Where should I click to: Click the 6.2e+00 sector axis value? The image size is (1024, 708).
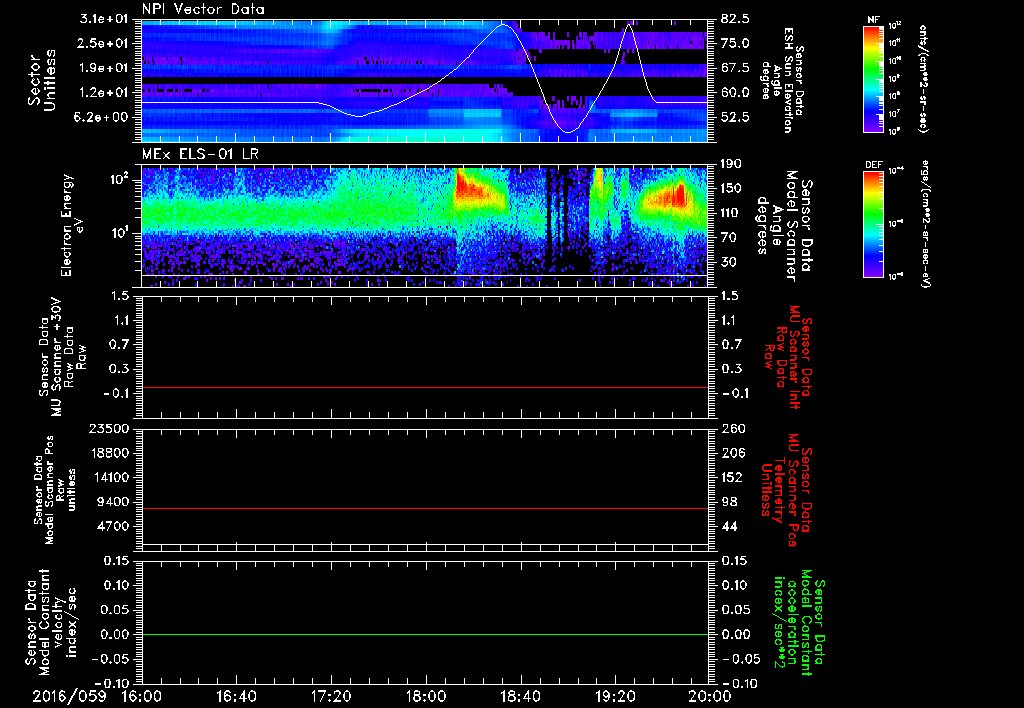99,118
